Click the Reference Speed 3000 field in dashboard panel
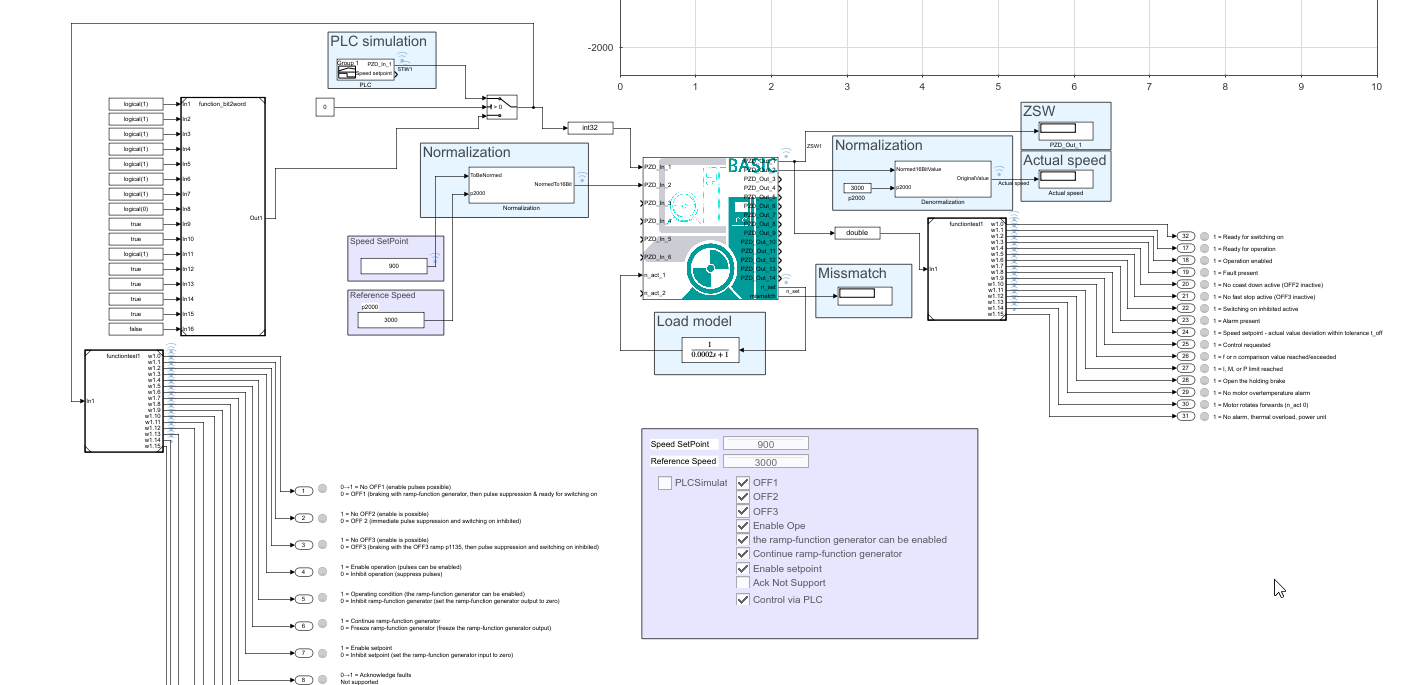Screen dimensions: 1413x685 pyautogui.click(x=766, y=462)
